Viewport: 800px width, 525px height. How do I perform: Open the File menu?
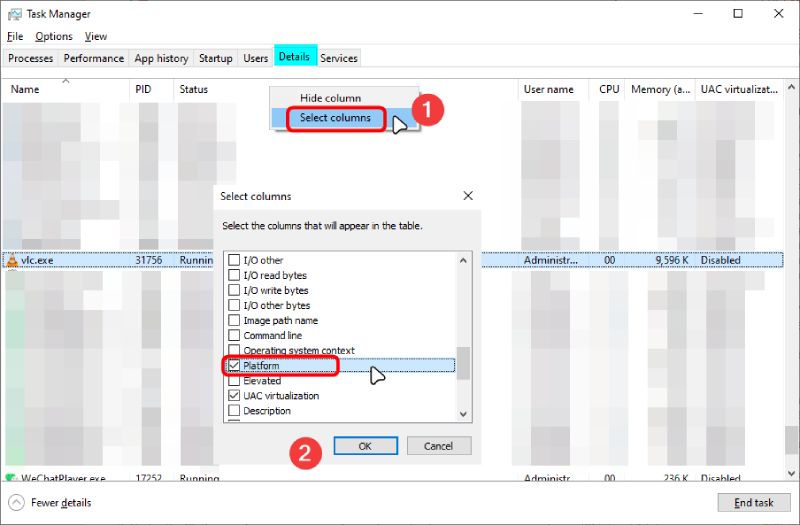[15, 37]
